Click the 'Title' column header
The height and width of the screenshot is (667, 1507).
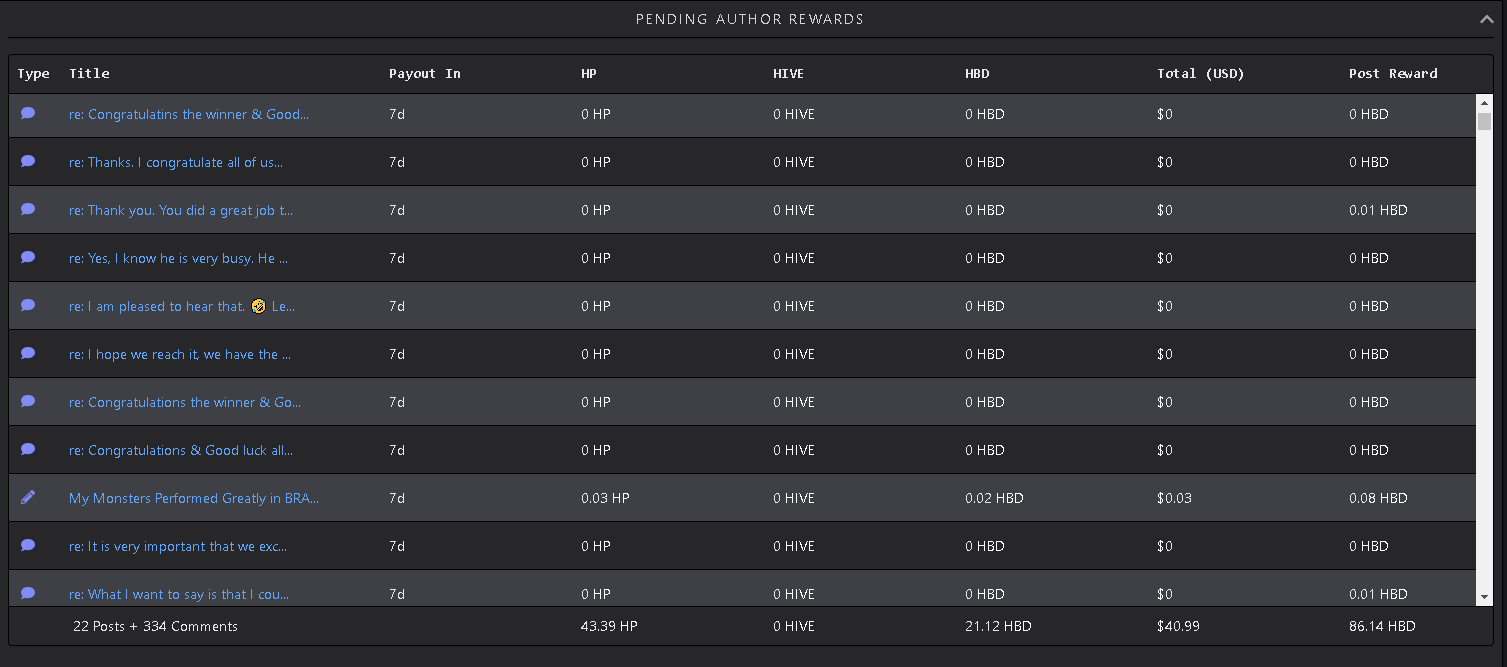[89, 74]
